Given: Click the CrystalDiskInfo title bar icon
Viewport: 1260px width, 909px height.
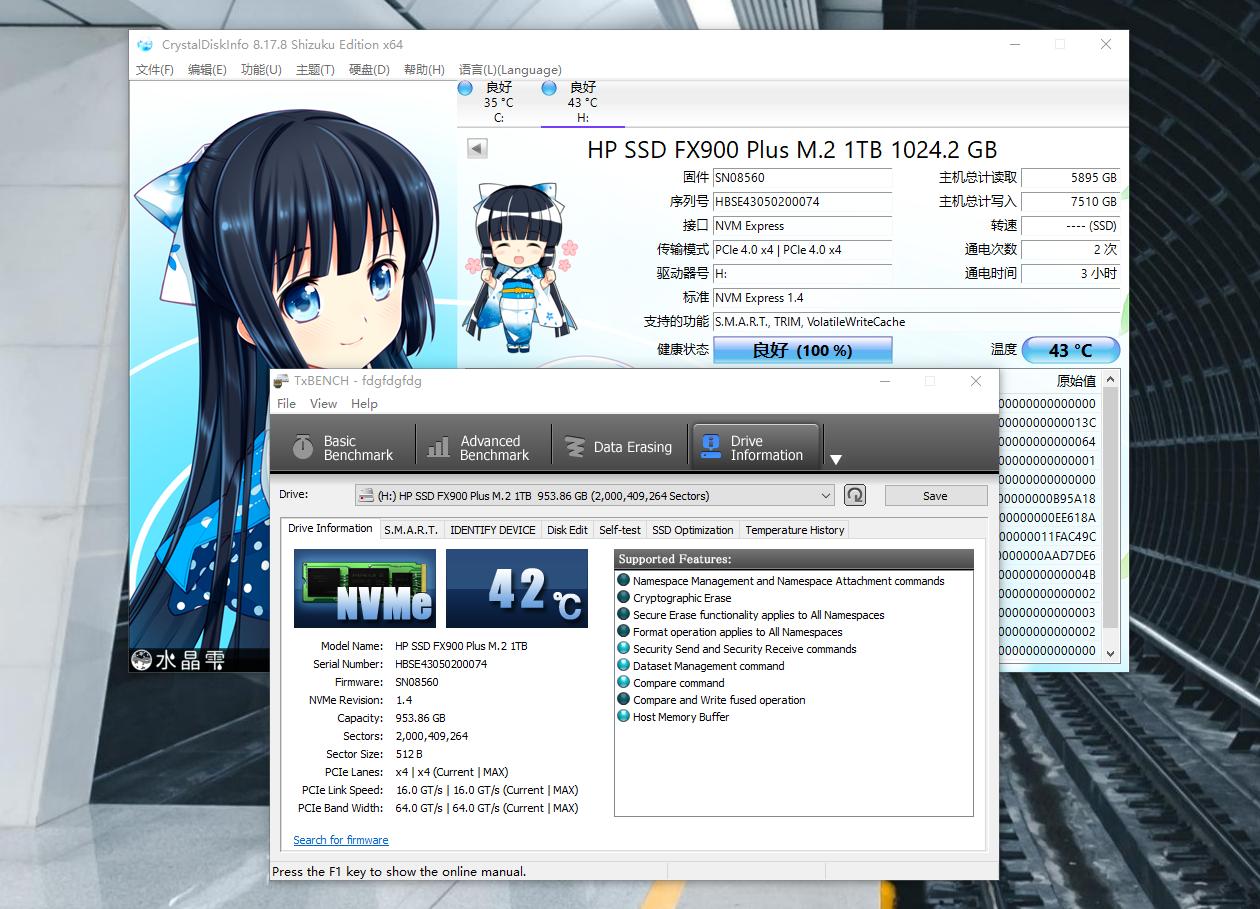Looking at the screenshot, I should click(144, 45).
